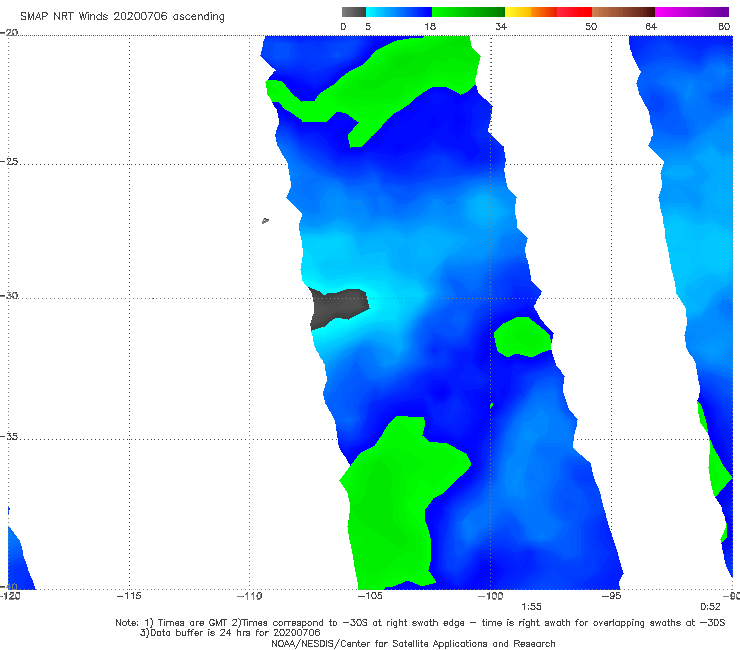The height and width of the screenshot is (650, 740).
Task: Click the small island marker west of the swath
Action: coord(265,220)
